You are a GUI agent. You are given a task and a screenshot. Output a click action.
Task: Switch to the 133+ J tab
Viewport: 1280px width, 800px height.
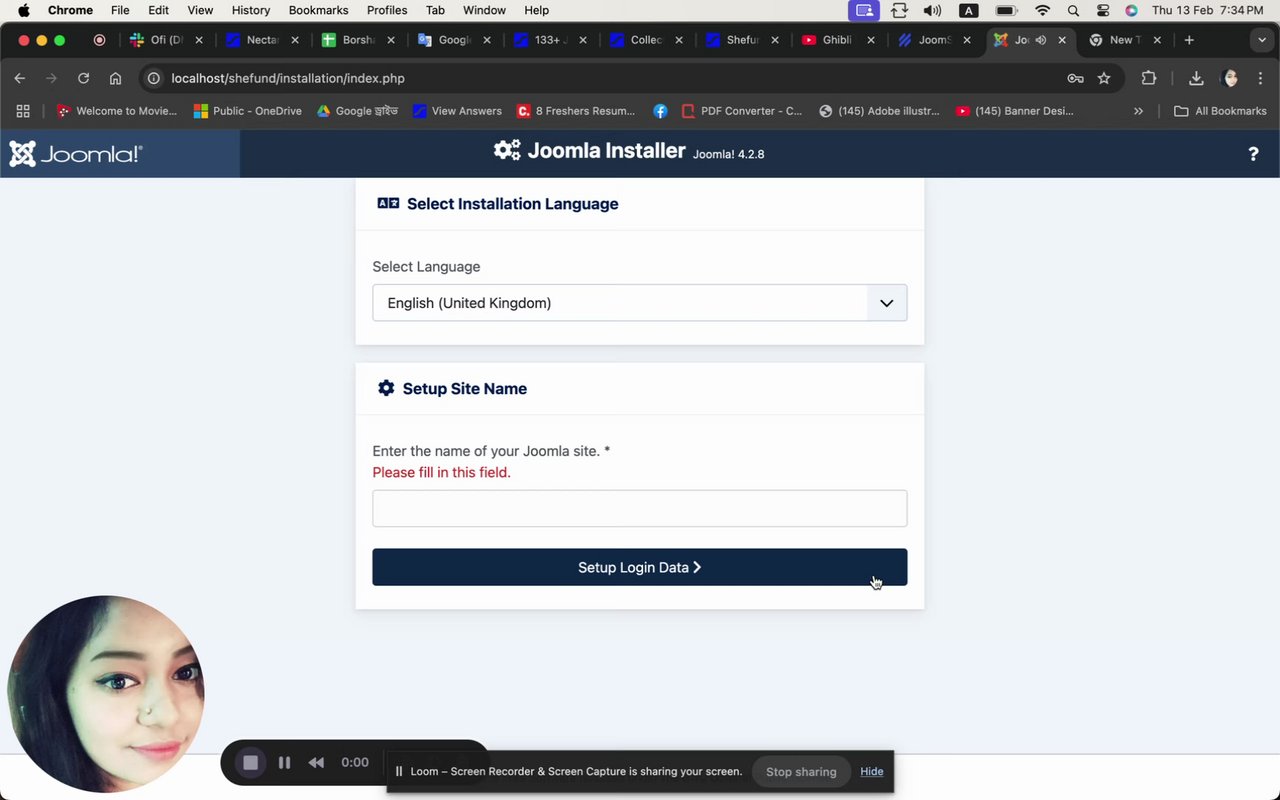click(x=550, y=40)
